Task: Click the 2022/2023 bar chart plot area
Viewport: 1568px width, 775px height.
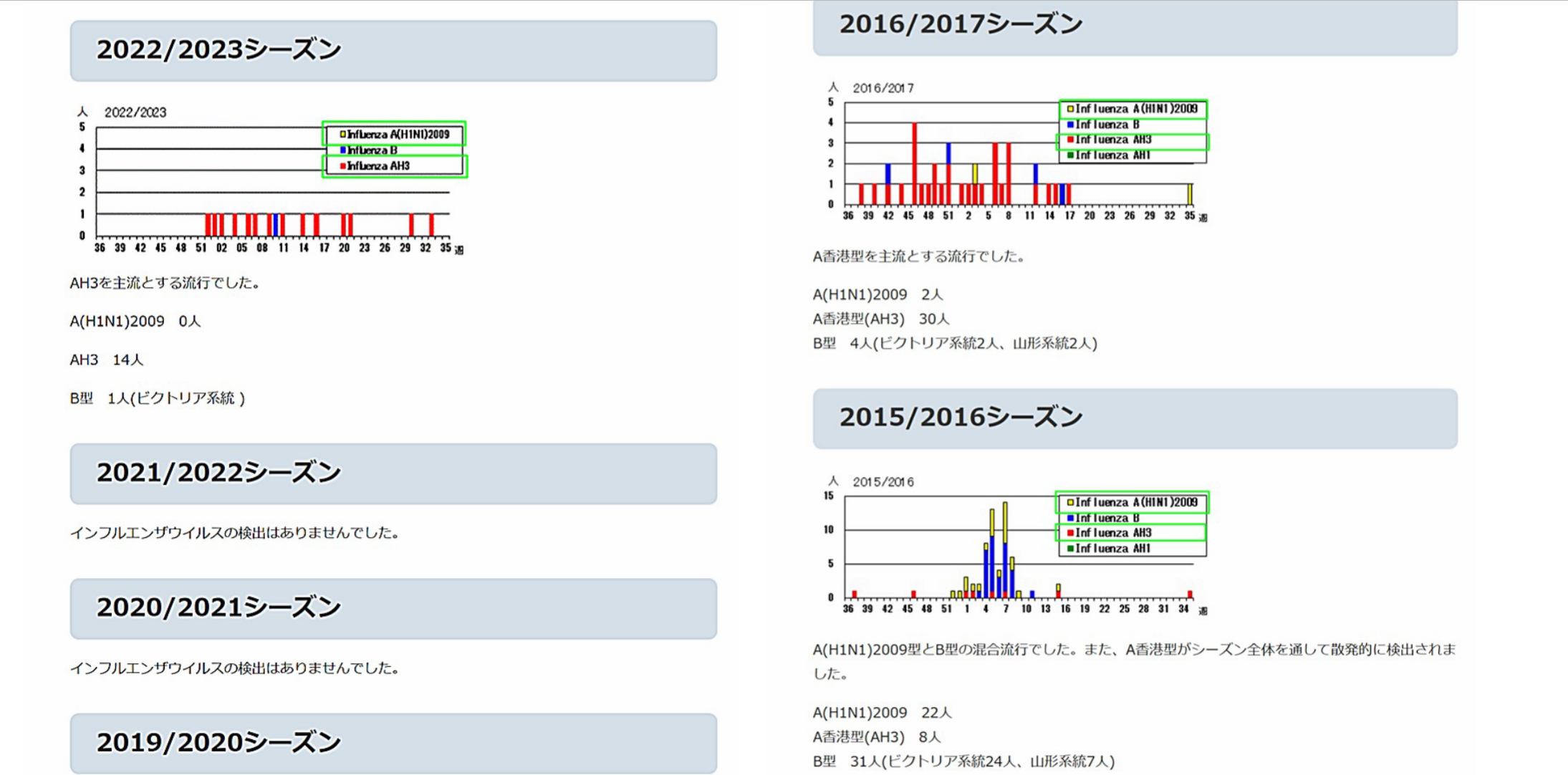Action: 272,183
